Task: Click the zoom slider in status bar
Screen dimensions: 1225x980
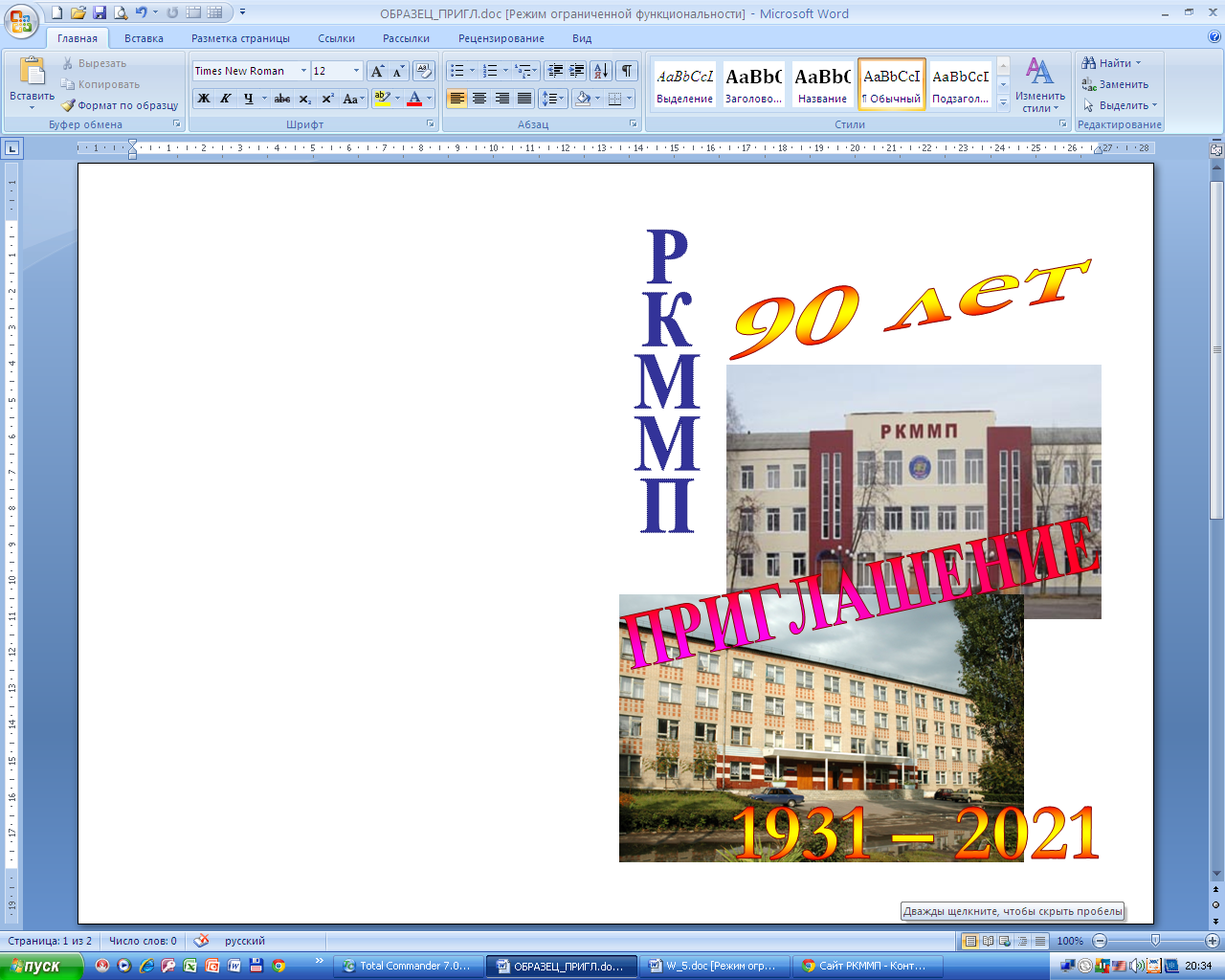Action: (x=1155, y=941)
